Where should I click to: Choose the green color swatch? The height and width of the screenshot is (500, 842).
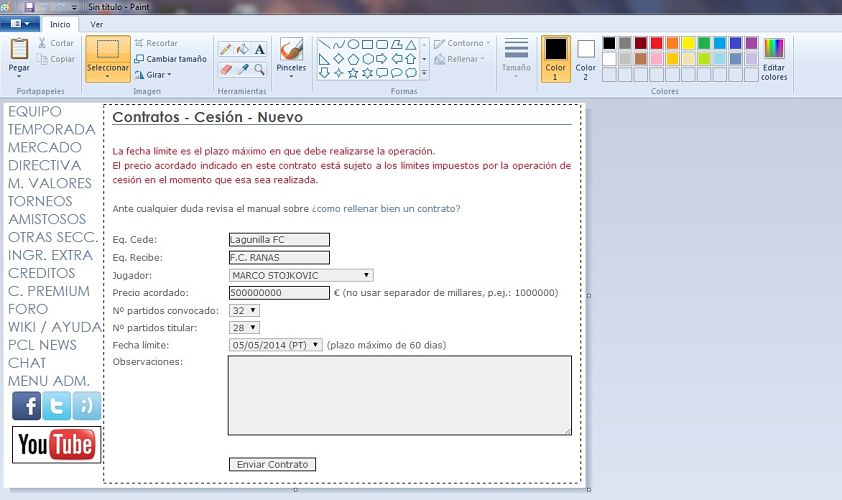coord(704,43)
